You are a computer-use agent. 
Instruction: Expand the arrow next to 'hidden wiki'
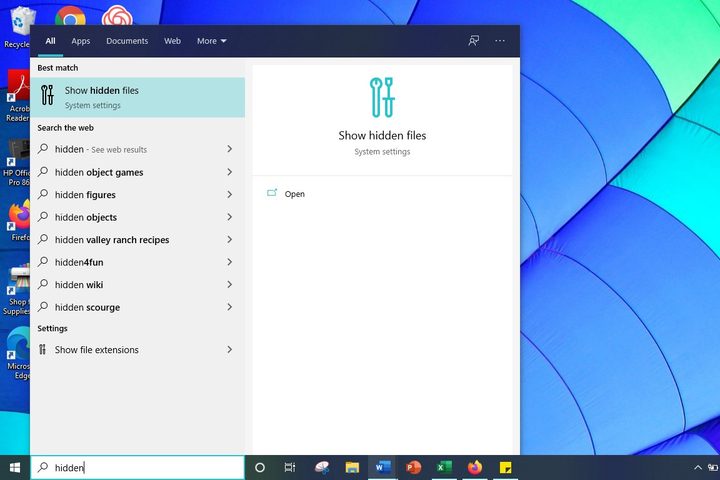(230, 284)
